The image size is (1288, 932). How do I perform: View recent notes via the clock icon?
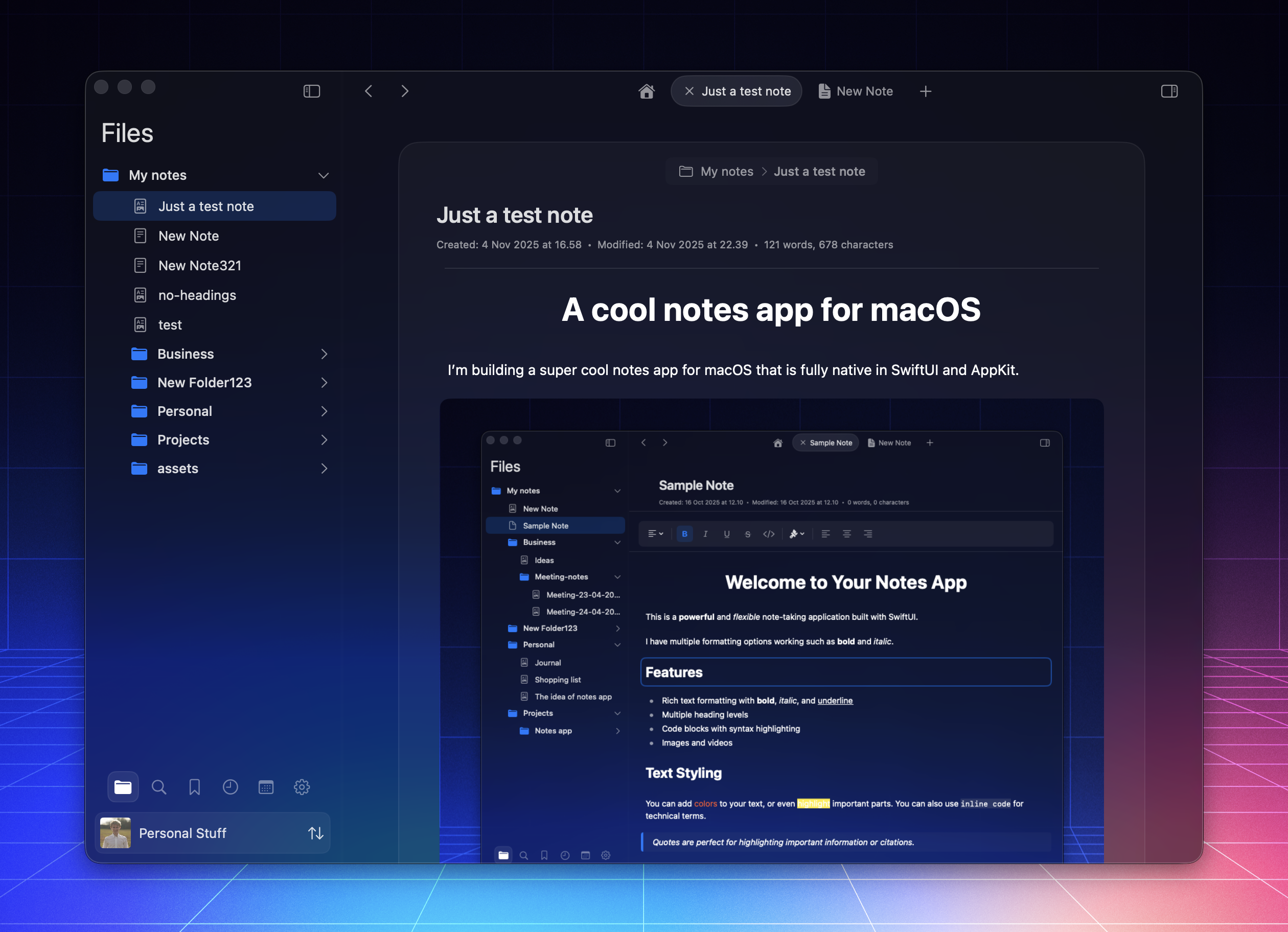(230, 787)
